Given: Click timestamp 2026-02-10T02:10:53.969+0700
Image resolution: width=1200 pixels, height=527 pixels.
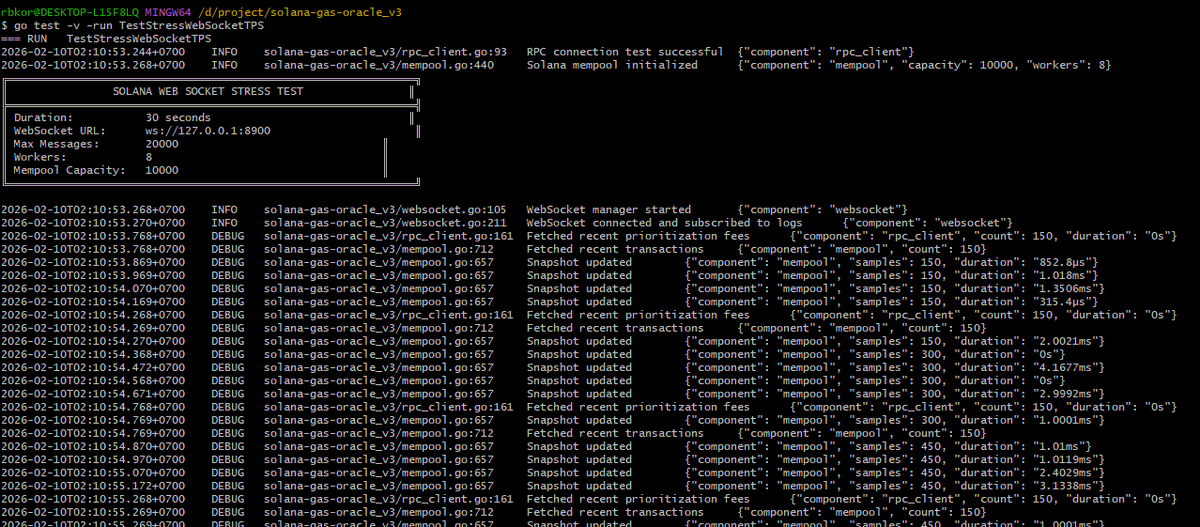Looking at the screenshot, I should pos(93,275).
